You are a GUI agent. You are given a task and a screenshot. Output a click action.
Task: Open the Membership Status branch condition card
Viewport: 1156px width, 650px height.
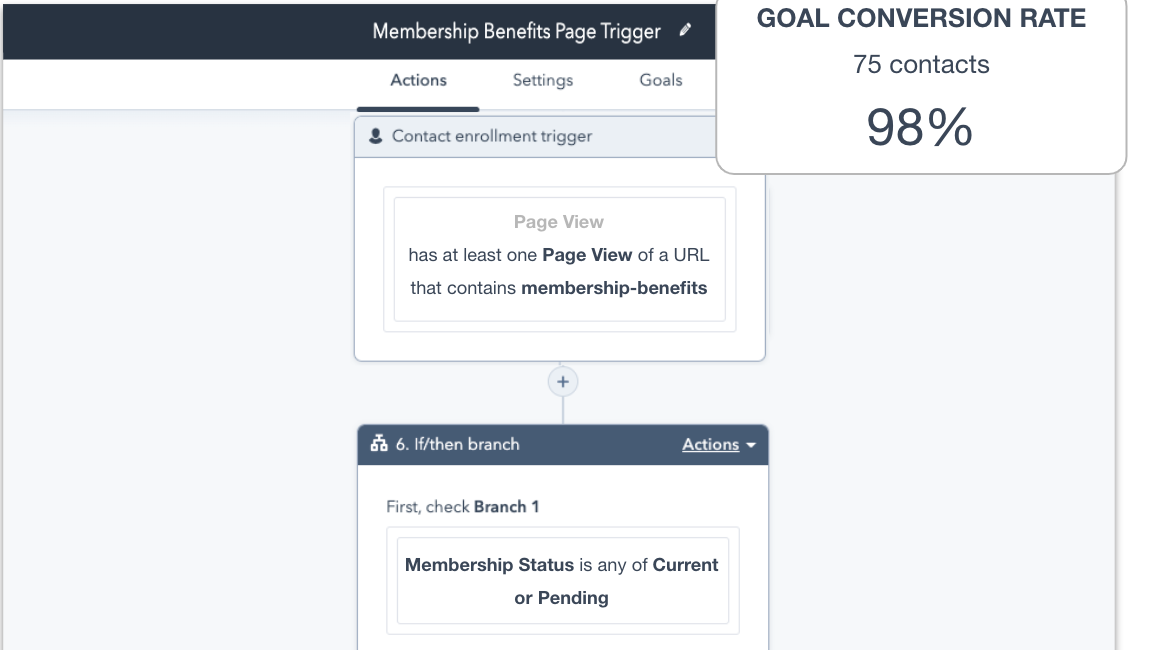tap(562, 581)
